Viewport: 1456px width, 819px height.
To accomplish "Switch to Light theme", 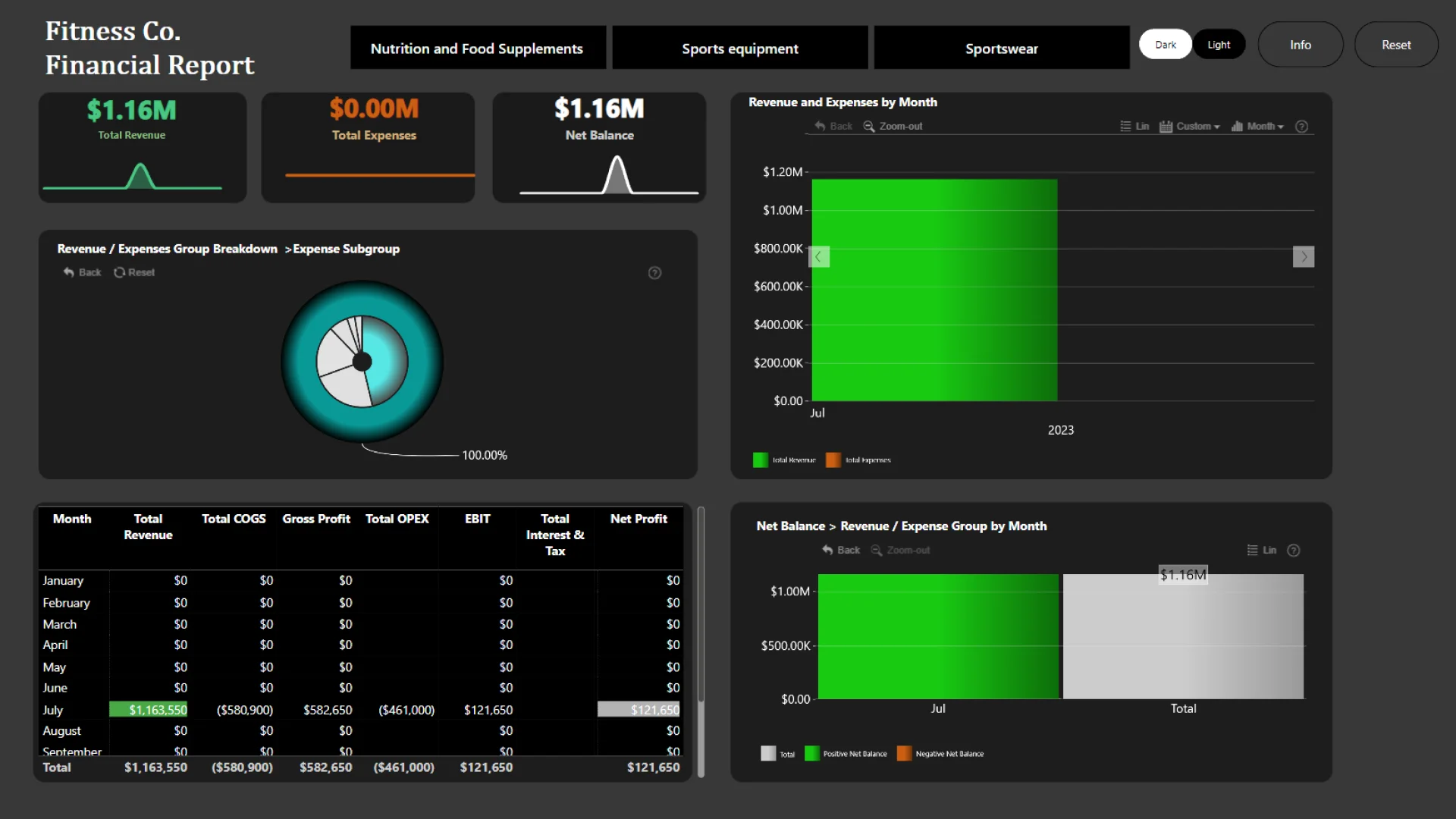I will 1219,45.
